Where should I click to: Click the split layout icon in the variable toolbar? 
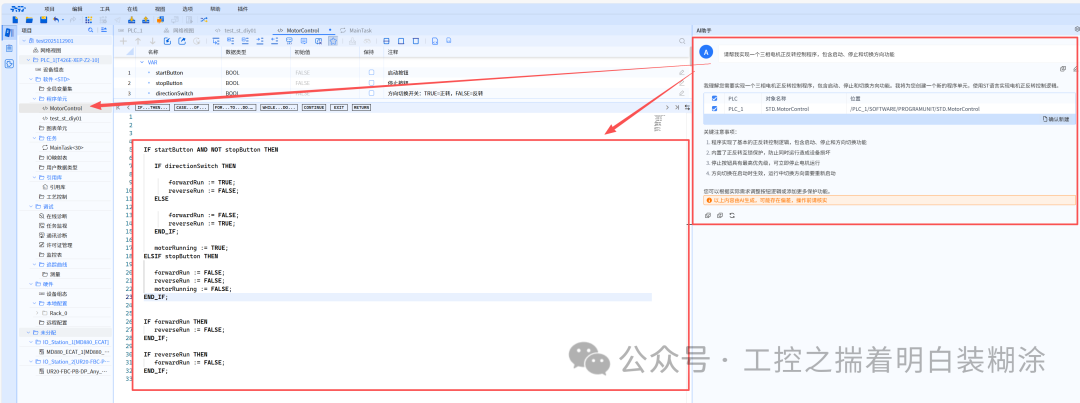386,41
